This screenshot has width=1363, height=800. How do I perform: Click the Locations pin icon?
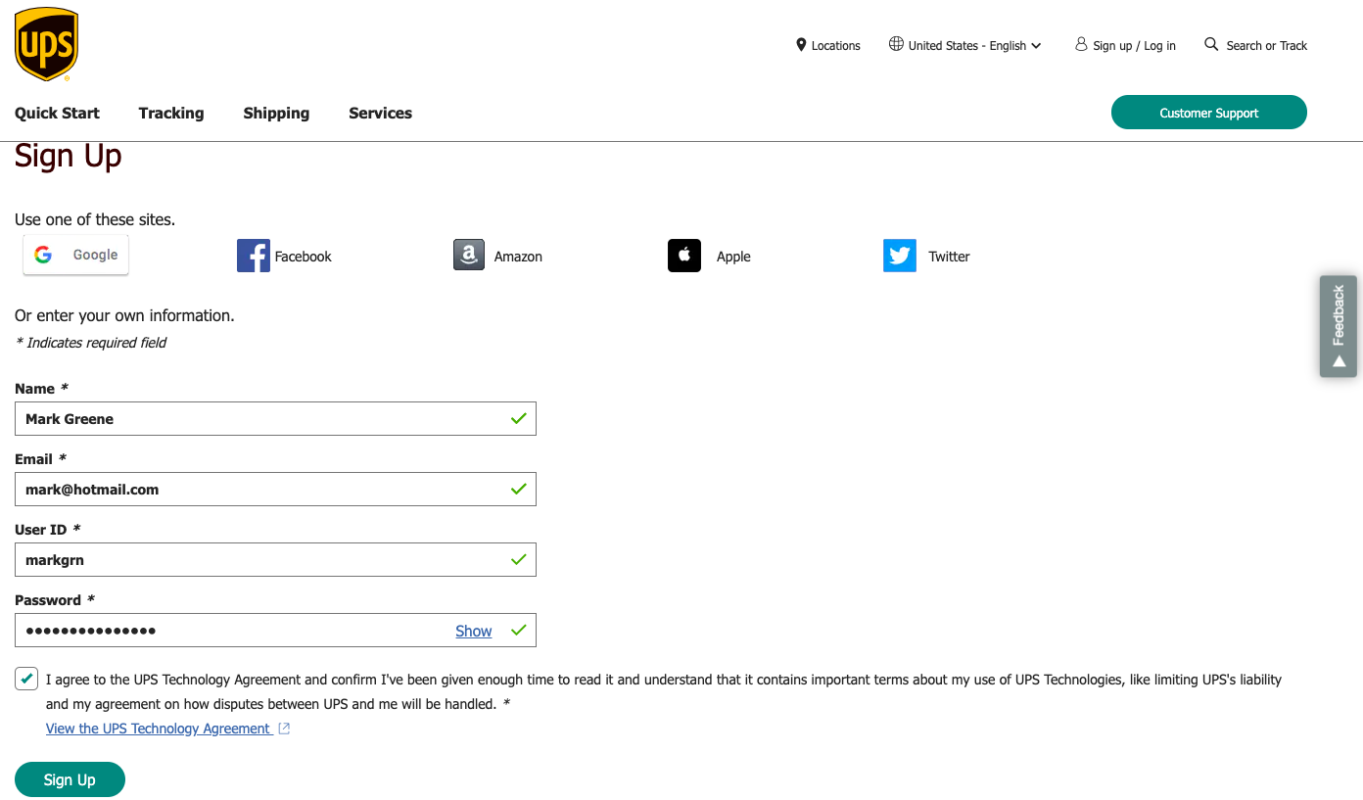[801, 45]
